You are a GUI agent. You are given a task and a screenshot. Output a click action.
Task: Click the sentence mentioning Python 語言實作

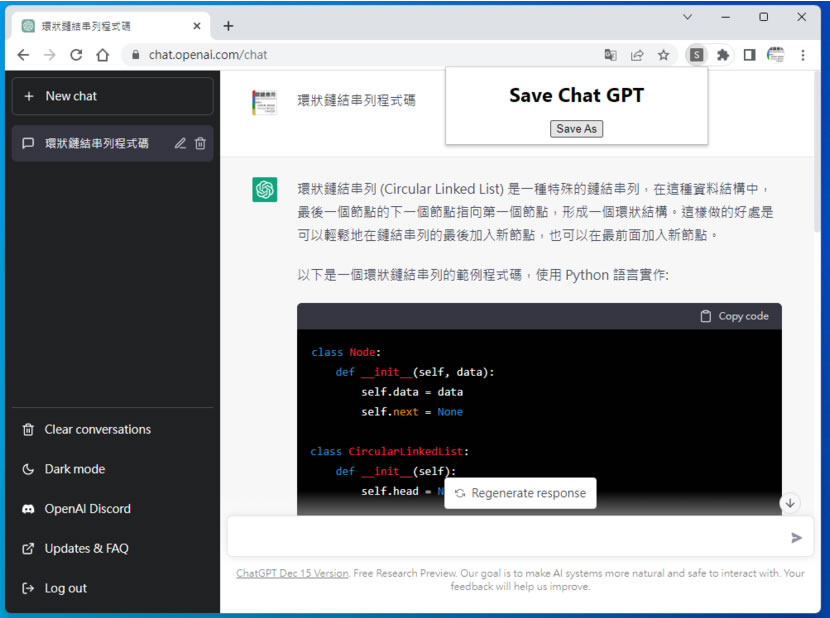tap(483, 275)
